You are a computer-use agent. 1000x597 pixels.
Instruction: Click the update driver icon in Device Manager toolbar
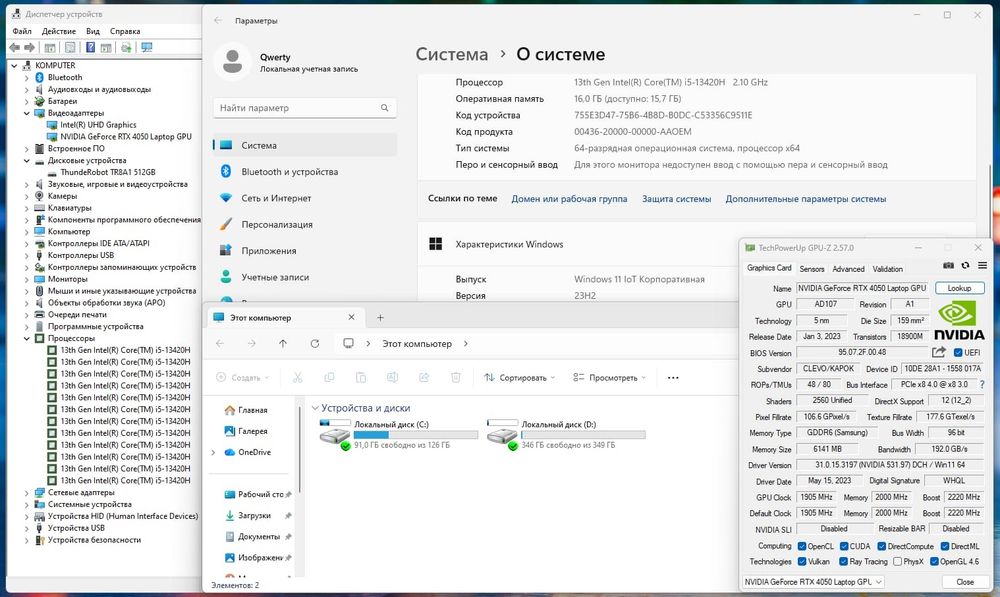click(x=126, y=48)
